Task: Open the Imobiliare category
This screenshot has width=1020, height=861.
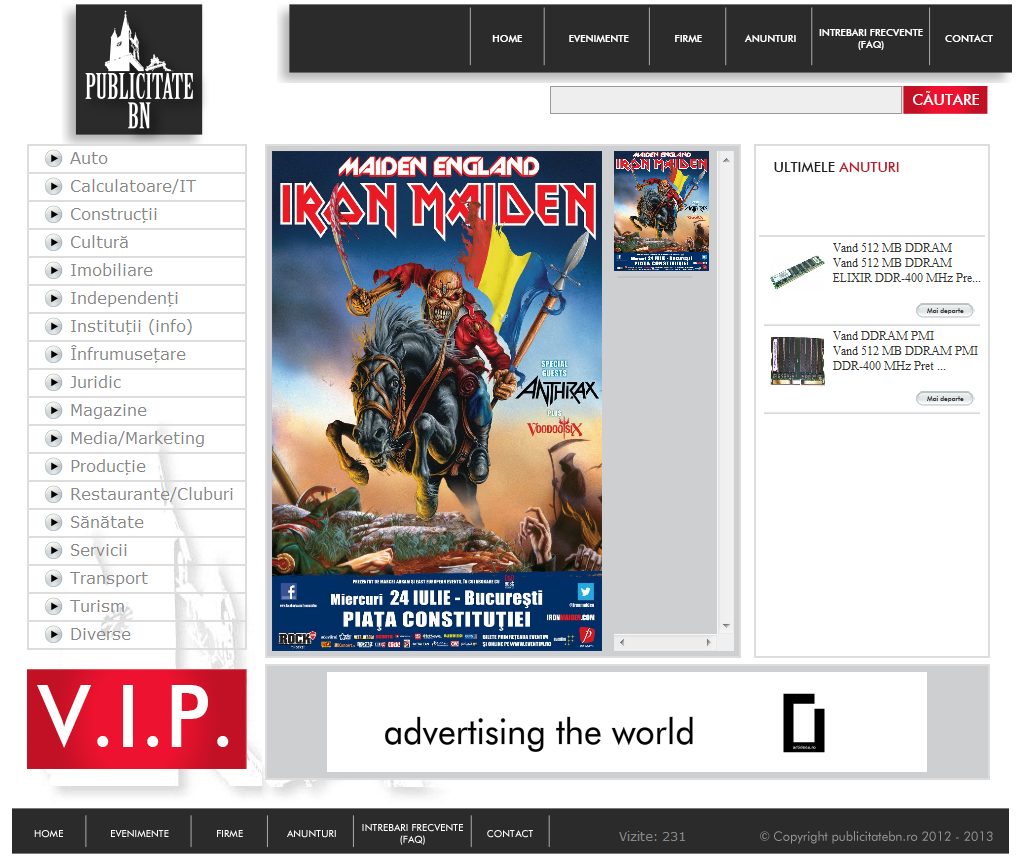Action: (x=111, y=270)
